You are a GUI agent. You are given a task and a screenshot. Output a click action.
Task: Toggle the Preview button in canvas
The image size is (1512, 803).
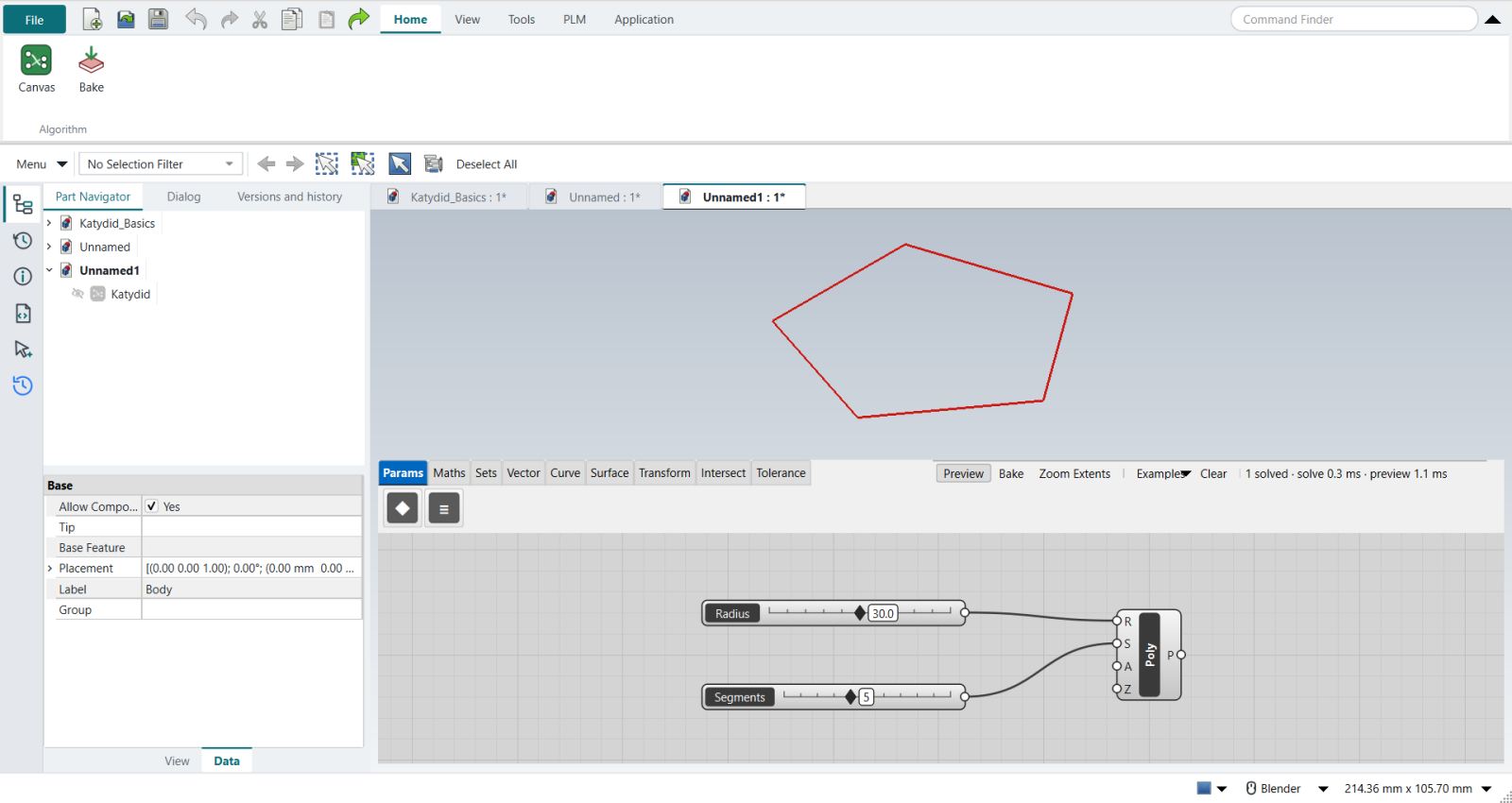pos(963,473)
